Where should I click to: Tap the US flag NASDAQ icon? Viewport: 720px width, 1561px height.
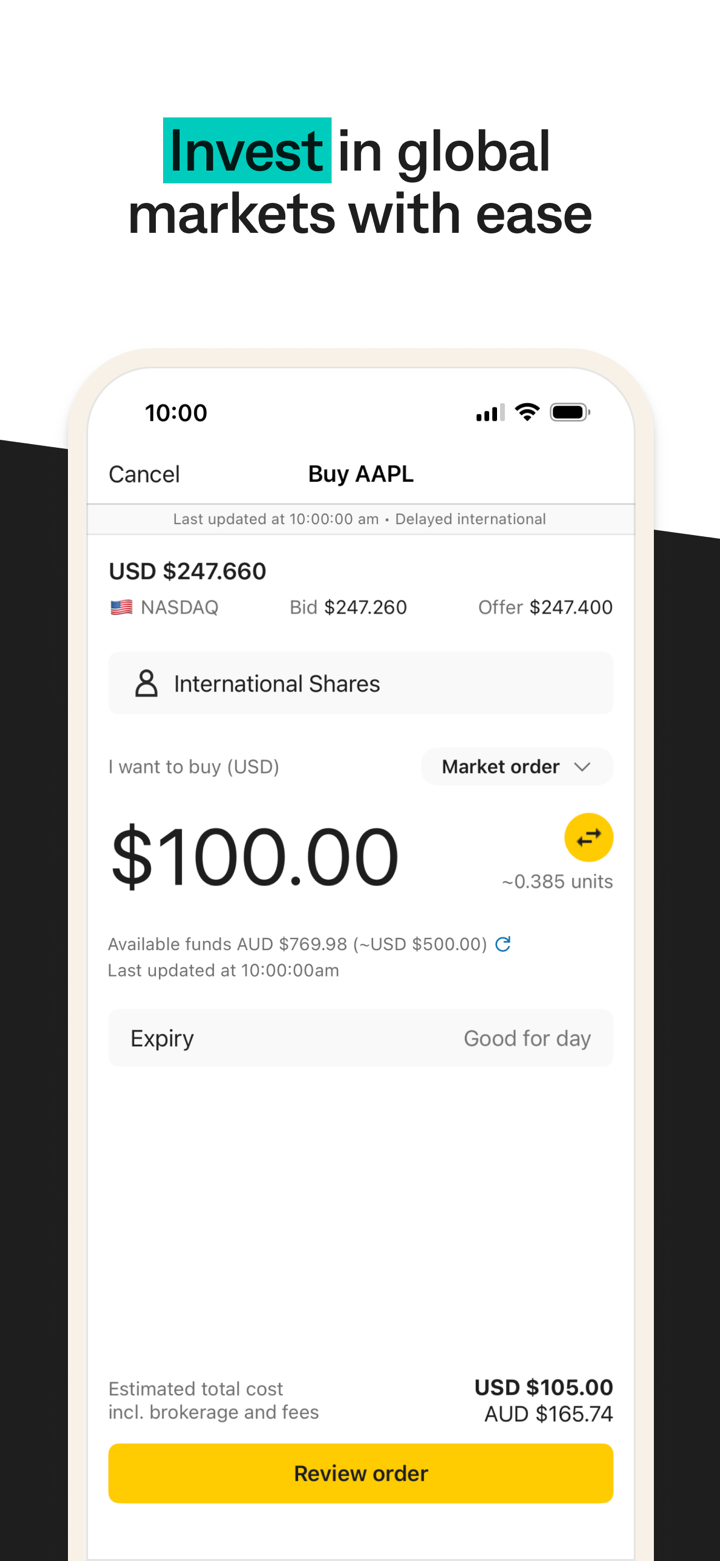[x=121, y=607]
